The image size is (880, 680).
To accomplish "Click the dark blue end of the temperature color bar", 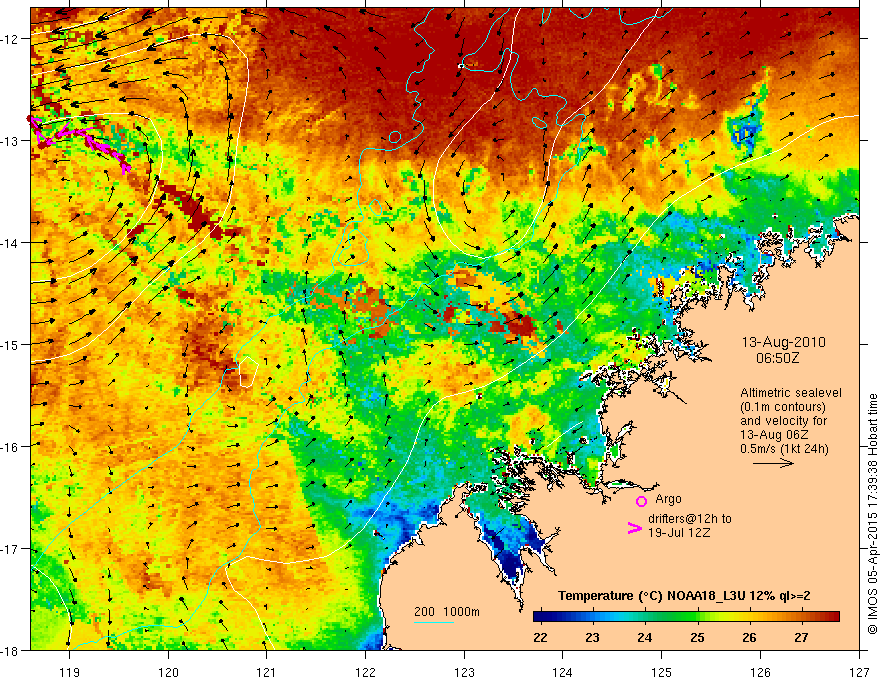I will click(540, 617).
